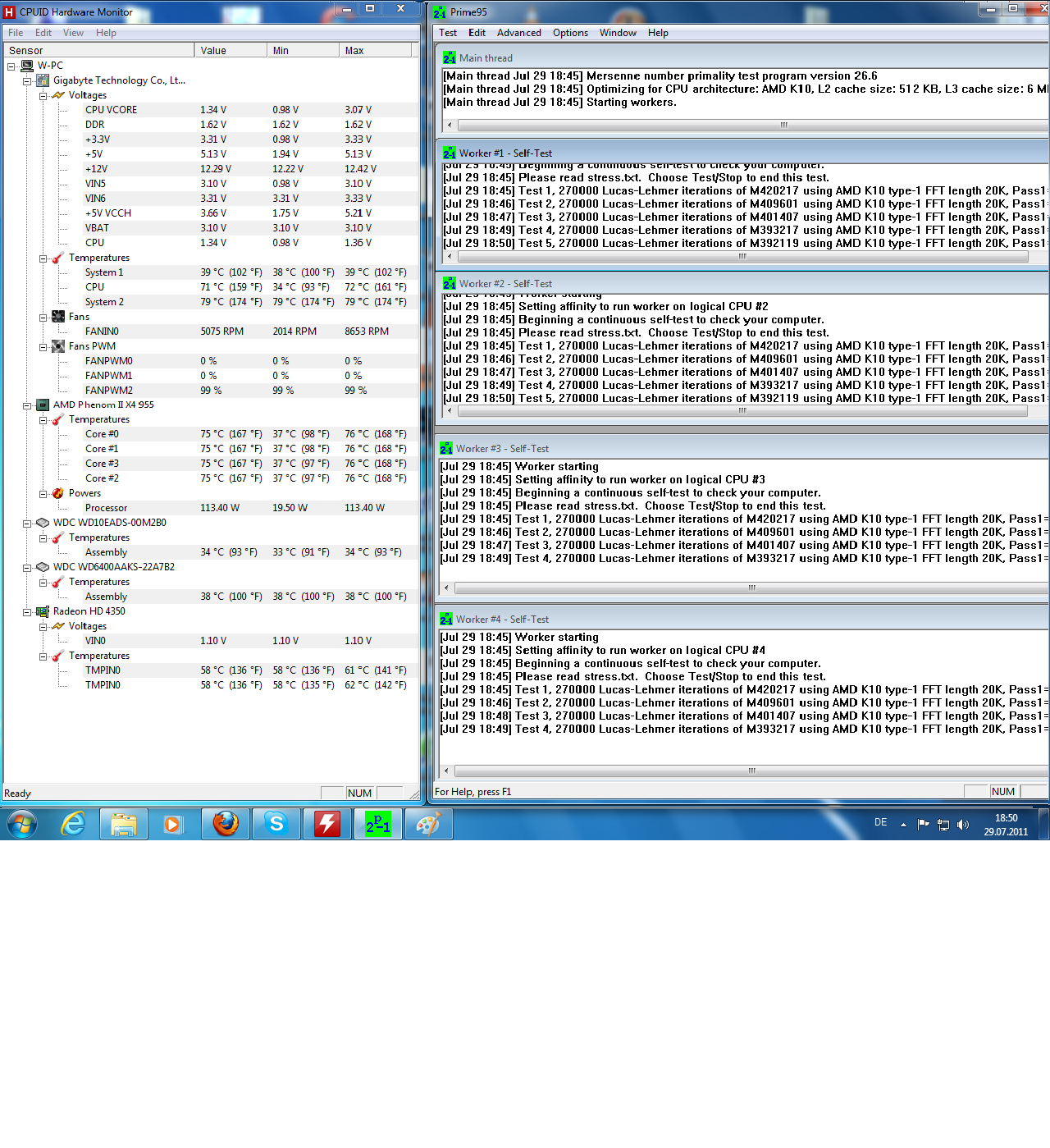This screenshot has width=1050, height=1148.
Task: Click the Voltages lightning icon under Gigabyte
Action: (58, 95)
